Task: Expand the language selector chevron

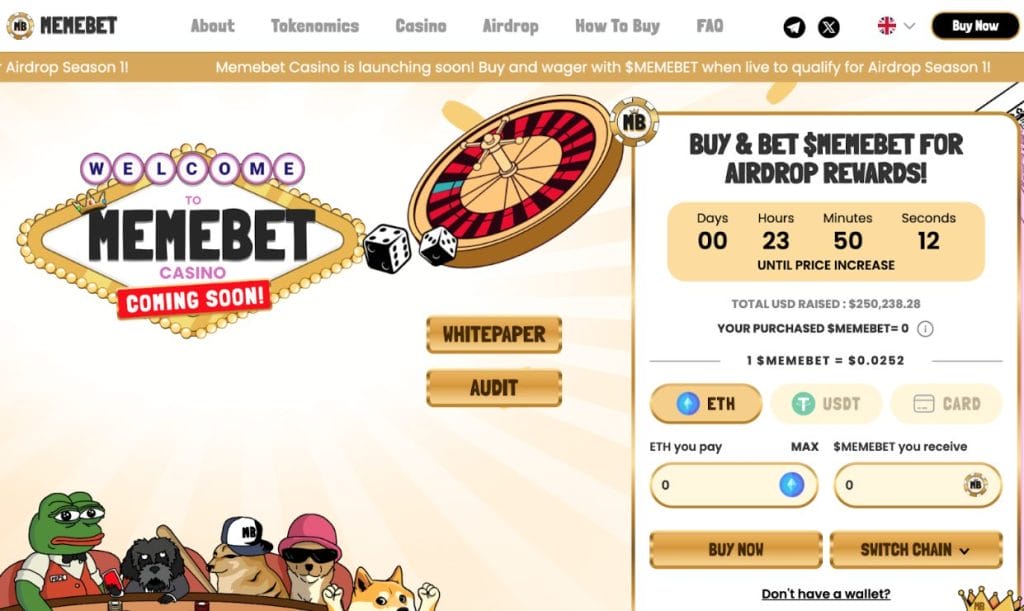Action: pyautogui.click(x=909, y=26)
